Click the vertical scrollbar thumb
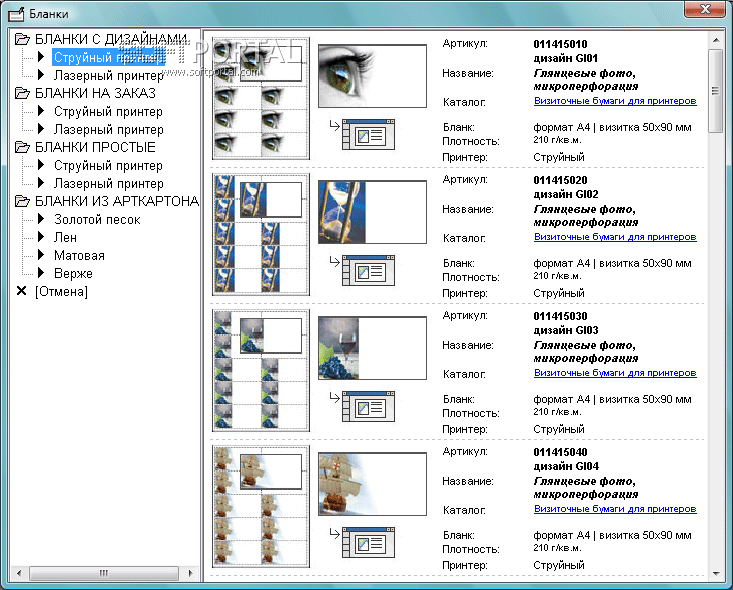This screenshot has height=590, width=733. tap(716, 91)
